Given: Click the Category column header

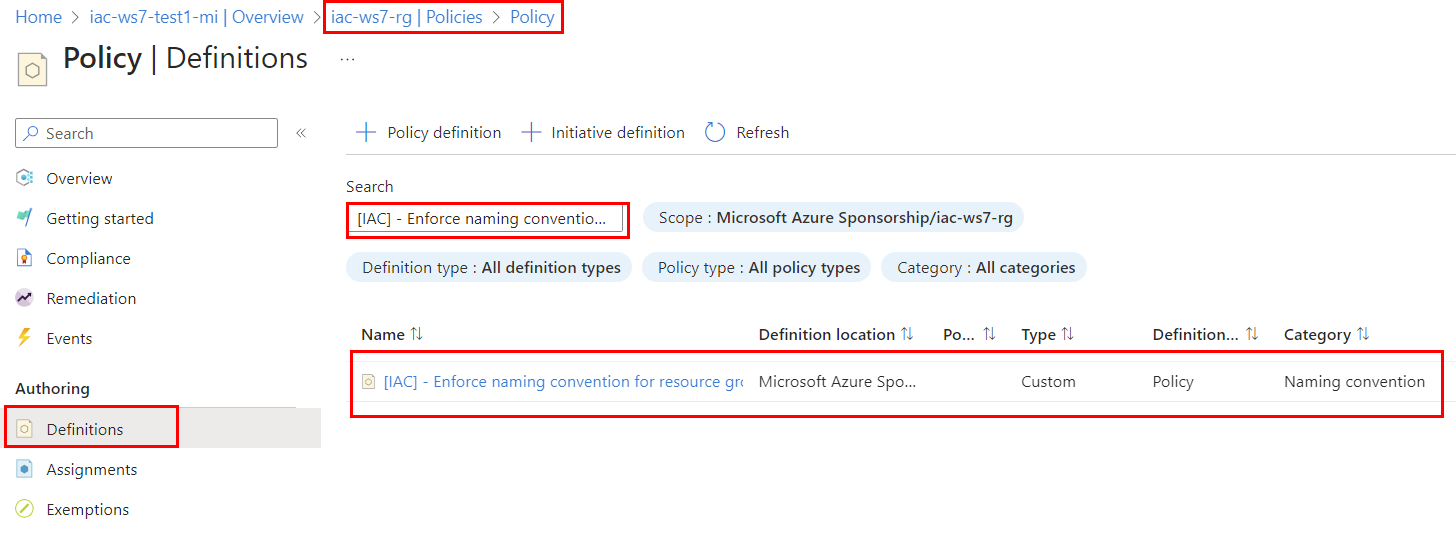Looking at the screenshot, I should (1317, 334).
